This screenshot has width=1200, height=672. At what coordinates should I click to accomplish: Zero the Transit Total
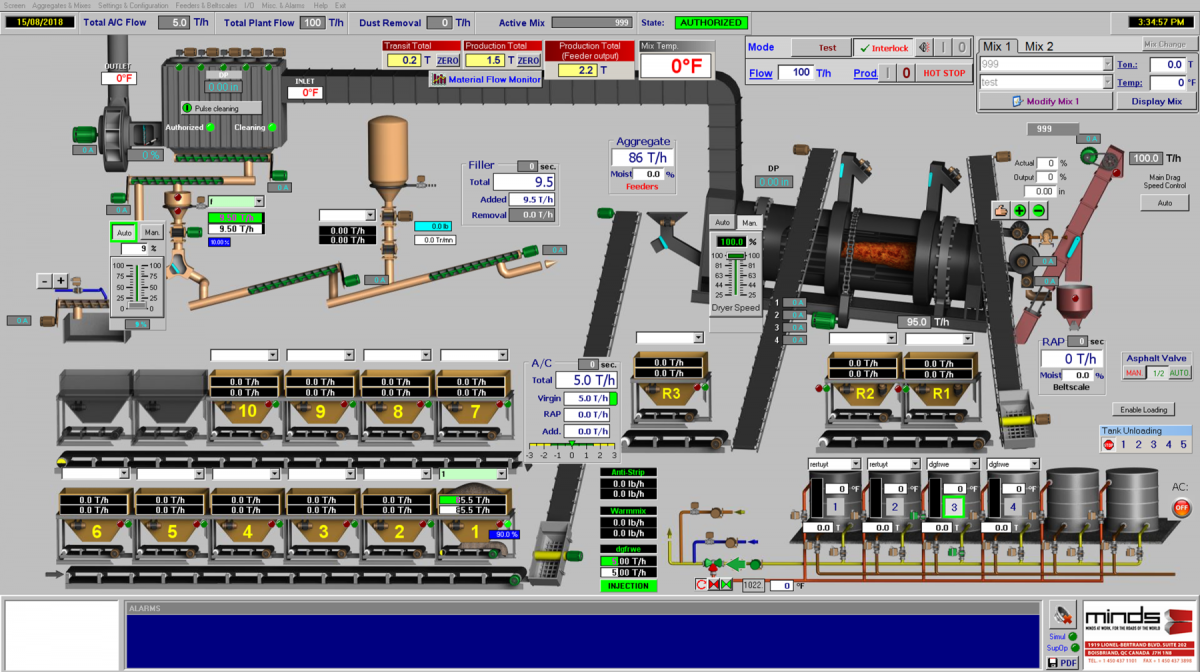tap(447, 60)
